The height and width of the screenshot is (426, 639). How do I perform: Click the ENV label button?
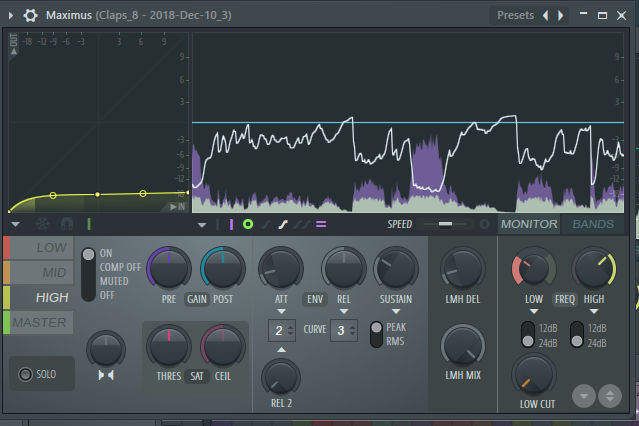[315, 299]
